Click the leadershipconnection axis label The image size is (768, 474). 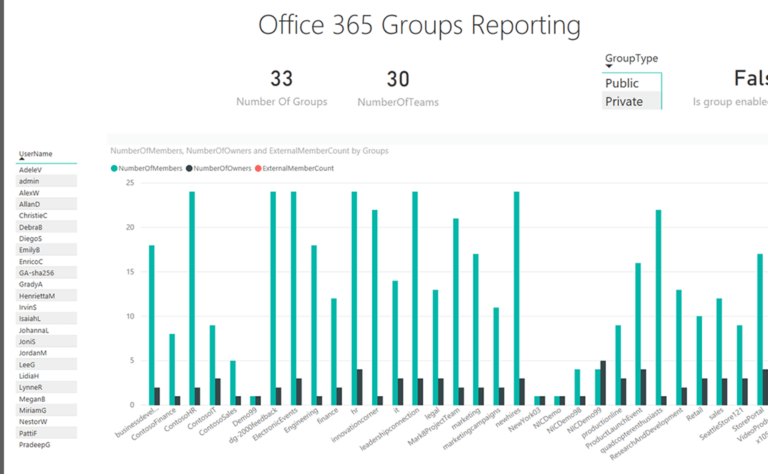tap(389, 429)
